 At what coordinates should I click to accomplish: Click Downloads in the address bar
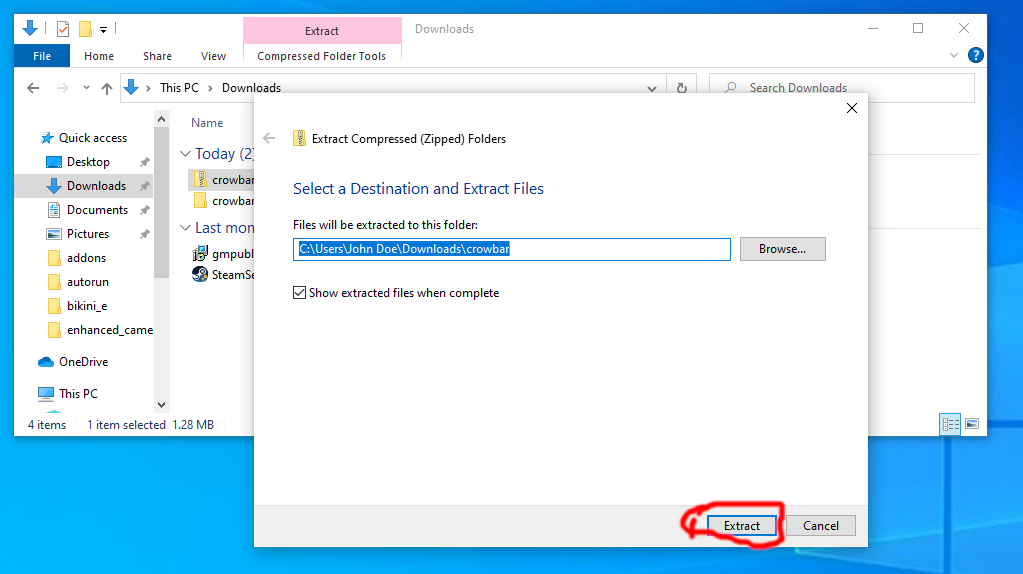[x=251, y=88]
